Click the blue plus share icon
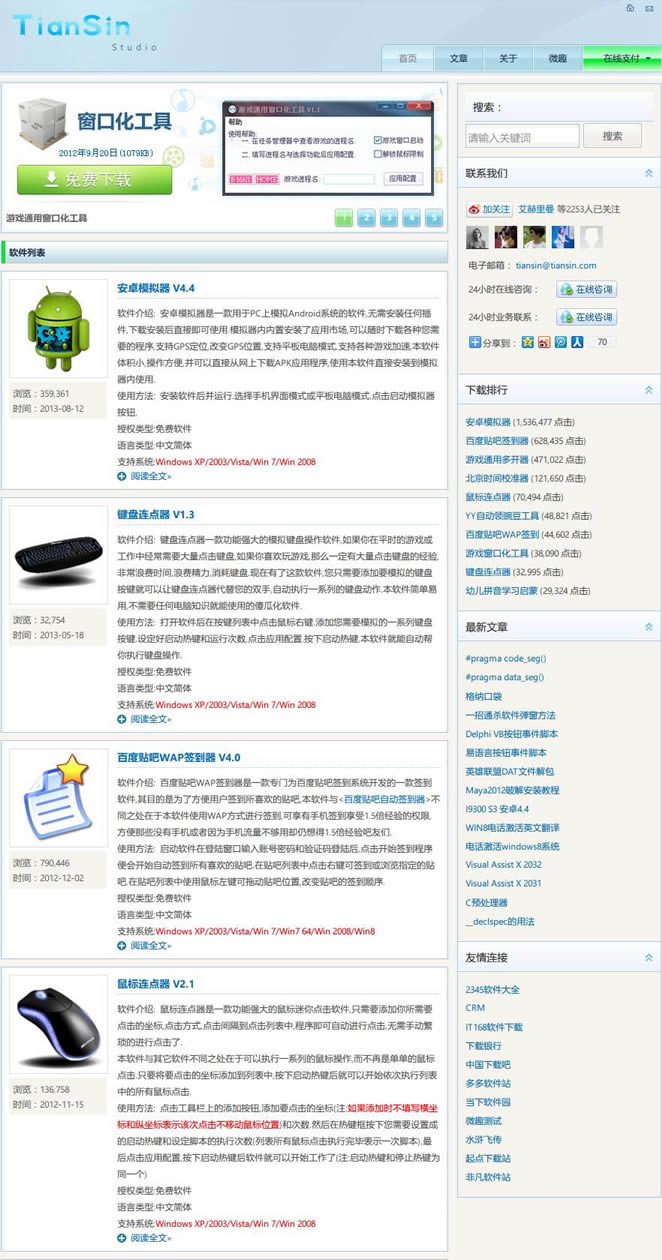Viewport: 662px width, 1260px height. click(475, 342)
